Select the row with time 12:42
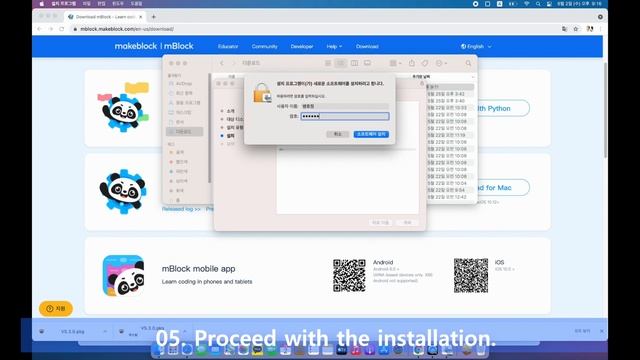The width and height of the screenshot is (640, 360). (449, 197)
